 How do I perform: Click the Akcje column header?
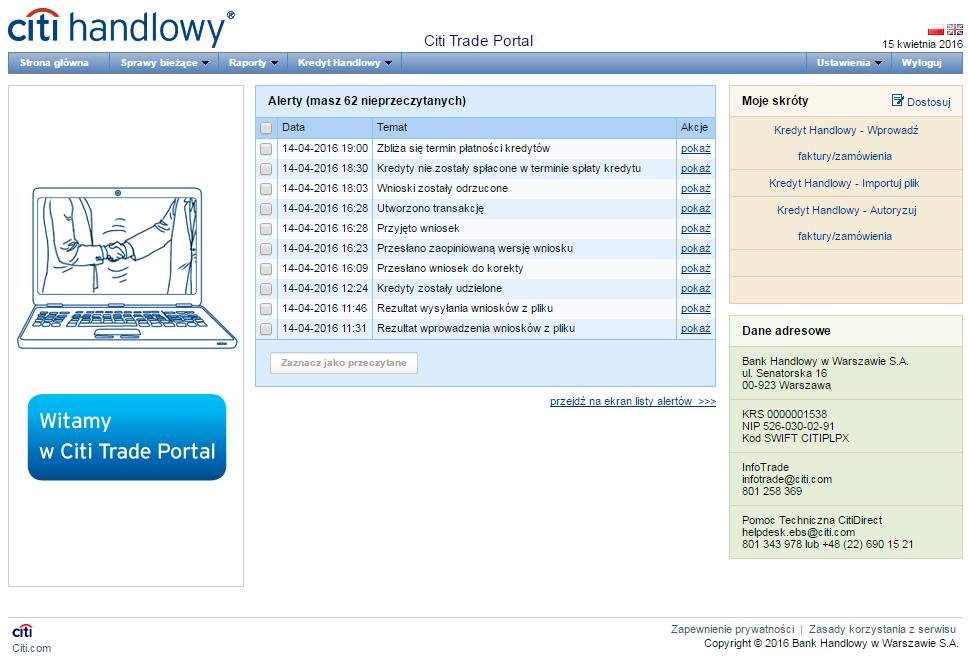pos(695,127)
